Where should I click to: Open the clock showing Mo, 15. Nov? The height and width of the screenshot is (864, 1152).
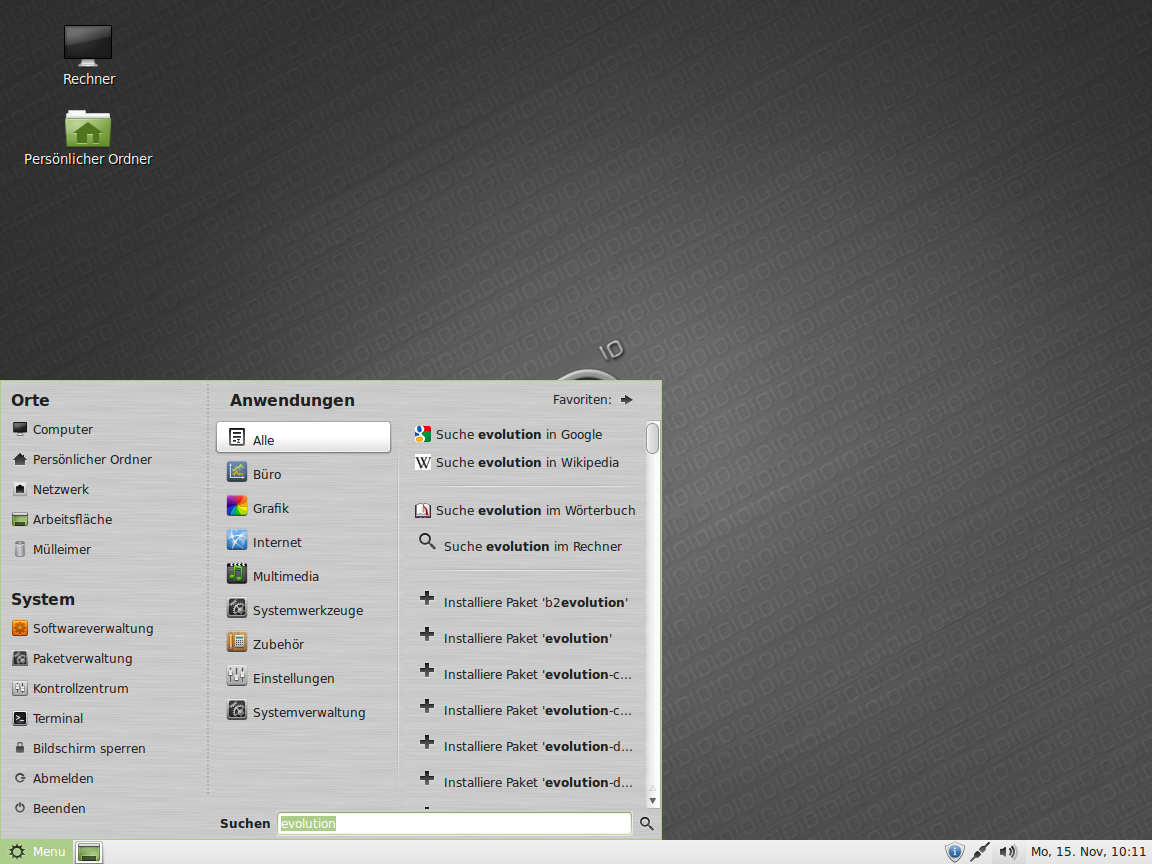1087,852
